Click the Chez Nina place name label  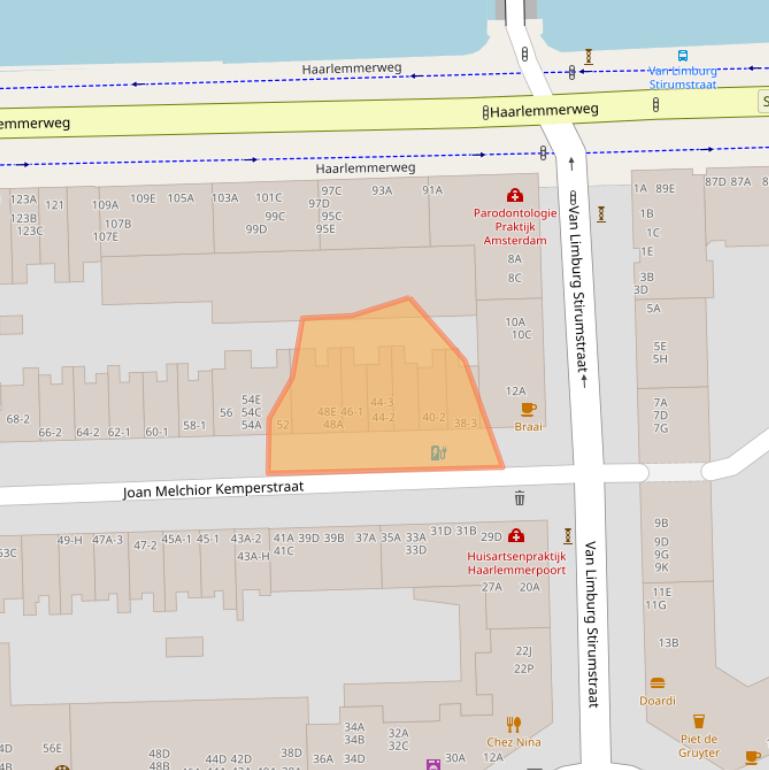(513, 742)
